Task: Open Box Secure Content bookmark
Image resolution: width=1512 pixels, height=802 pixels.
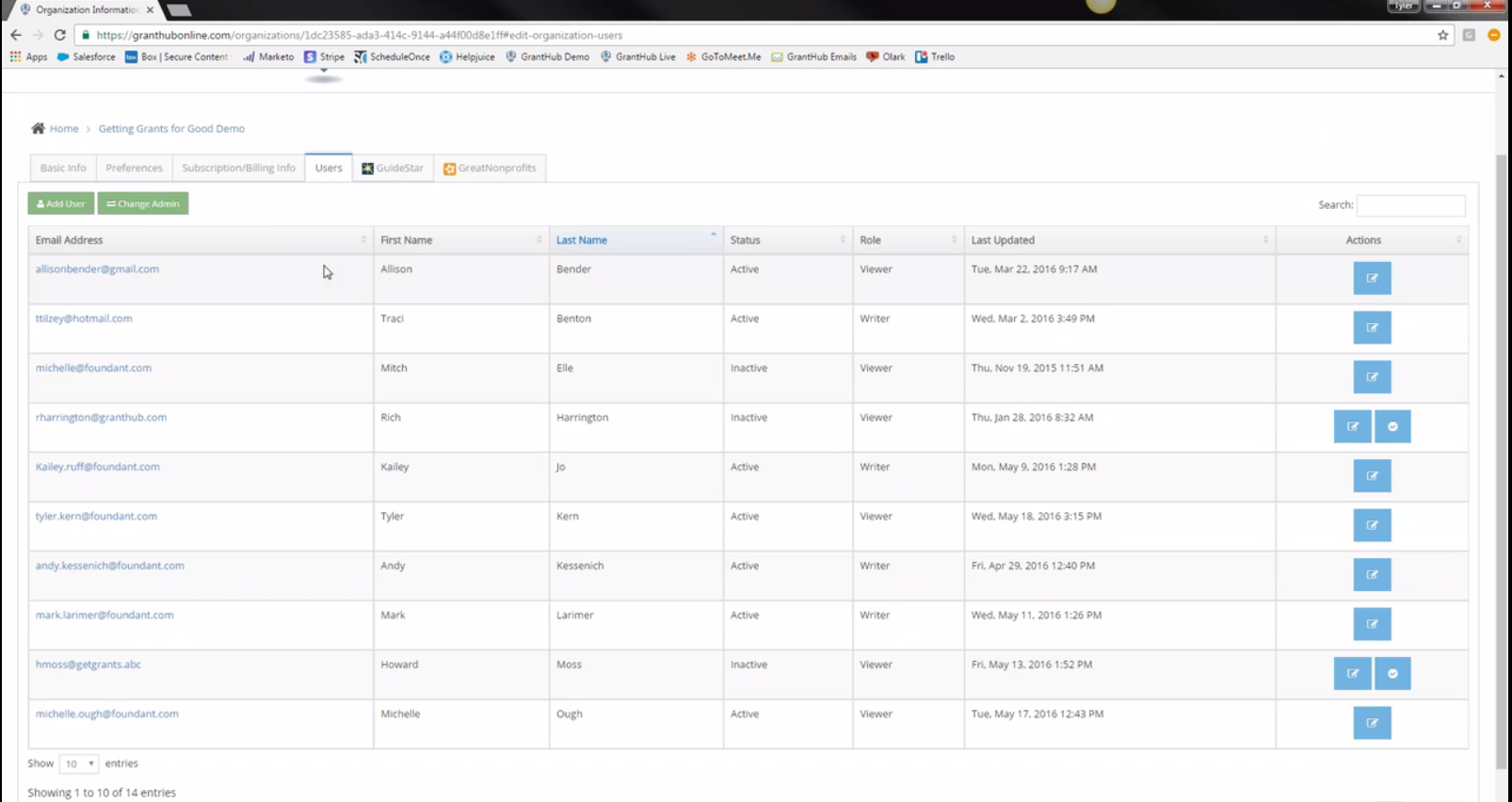Action: 177,56
